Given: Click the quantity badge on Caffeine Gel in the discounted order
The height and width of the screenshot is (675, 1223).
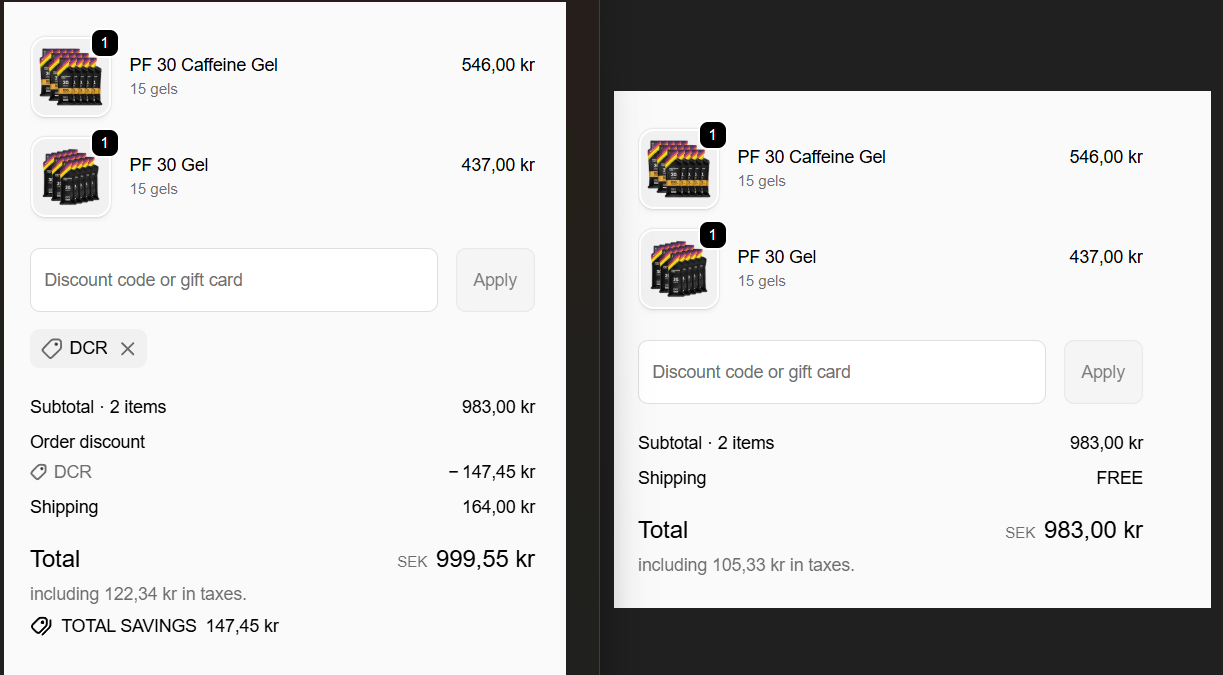Looking at the screenshot, I should coord(105,43).
